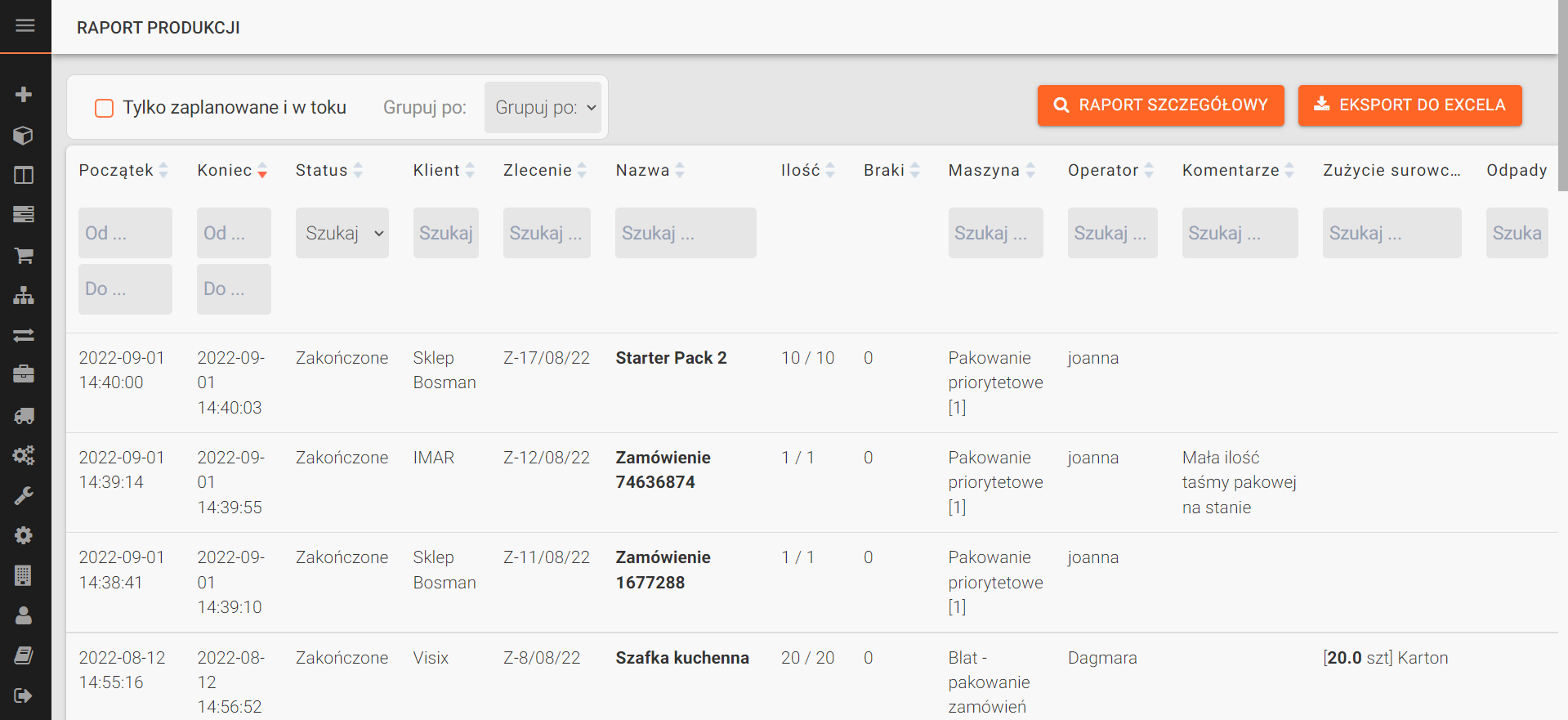
Task: Open the user profile sidebar icon
Action: point(24,615)
